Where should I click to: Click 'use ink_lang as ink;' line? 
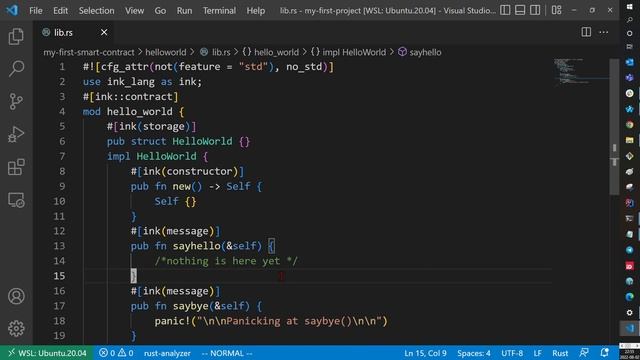pyautogui.click(x=142, y=82)
